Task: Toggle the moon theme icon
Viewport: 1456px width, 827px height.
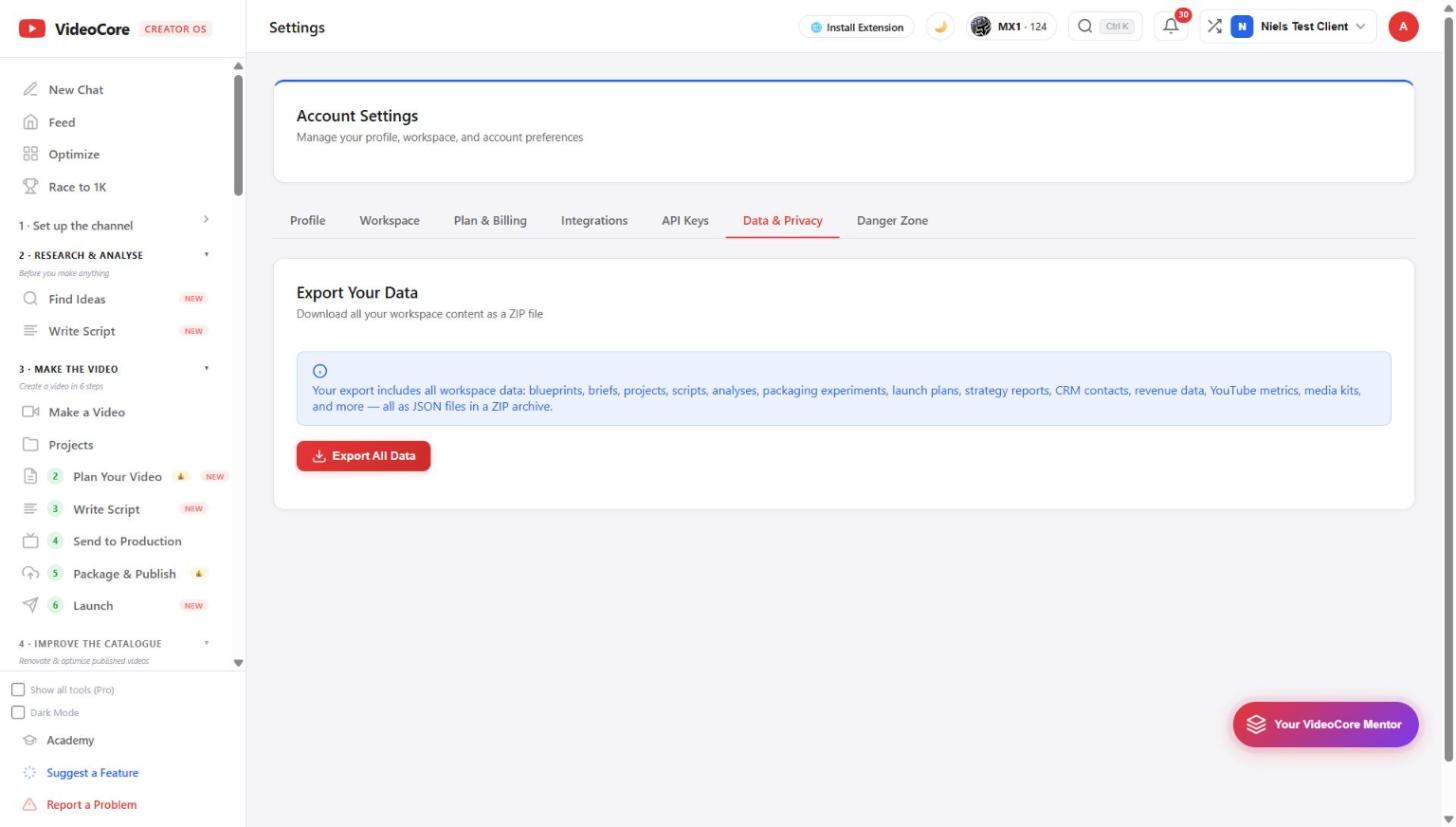Action: click(x=940, y=27)
